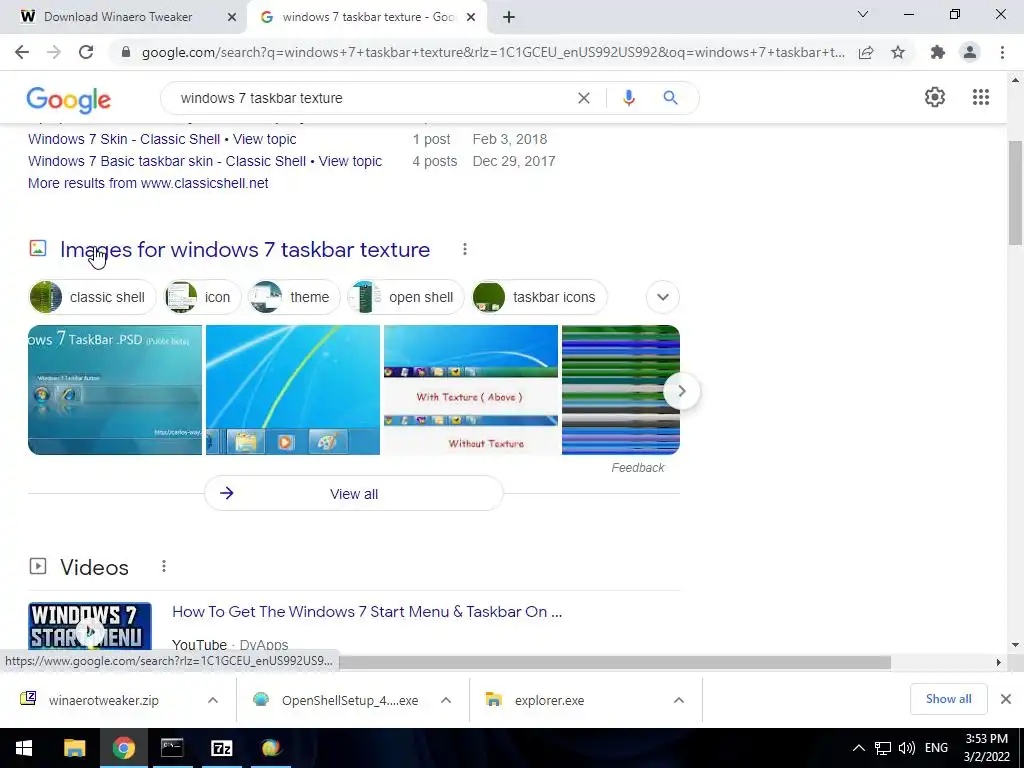The width and height of the screenshot is (1024, 768).
Task: Click the Feedback link under images
Action: point(637,468)
